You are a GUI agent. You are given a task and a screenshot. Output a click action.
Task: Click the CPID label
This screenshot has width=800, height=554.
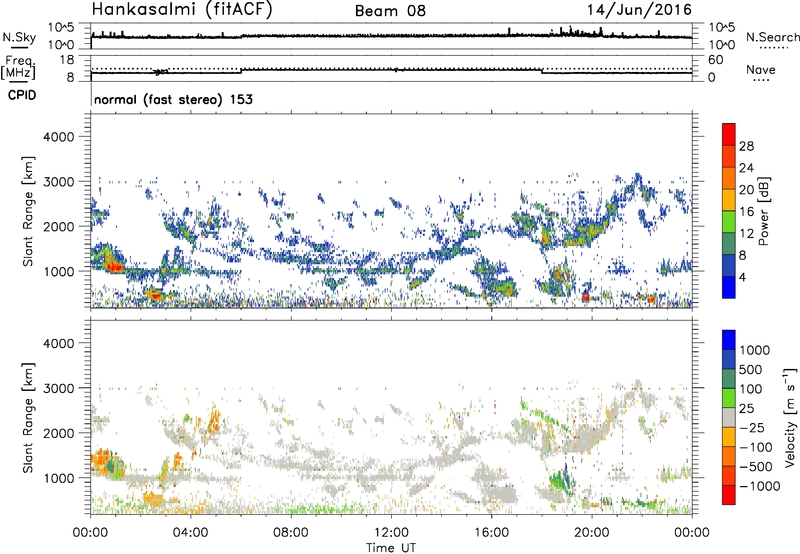point(22,95)
